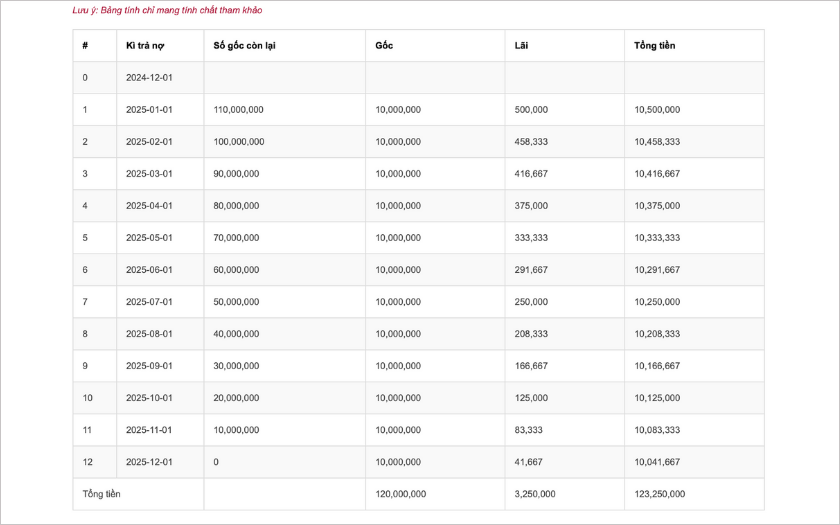This screenshot has width=840, height=525.
Task: Select the total payment cell 10,500,000
Action: click(x=657, y=110)
